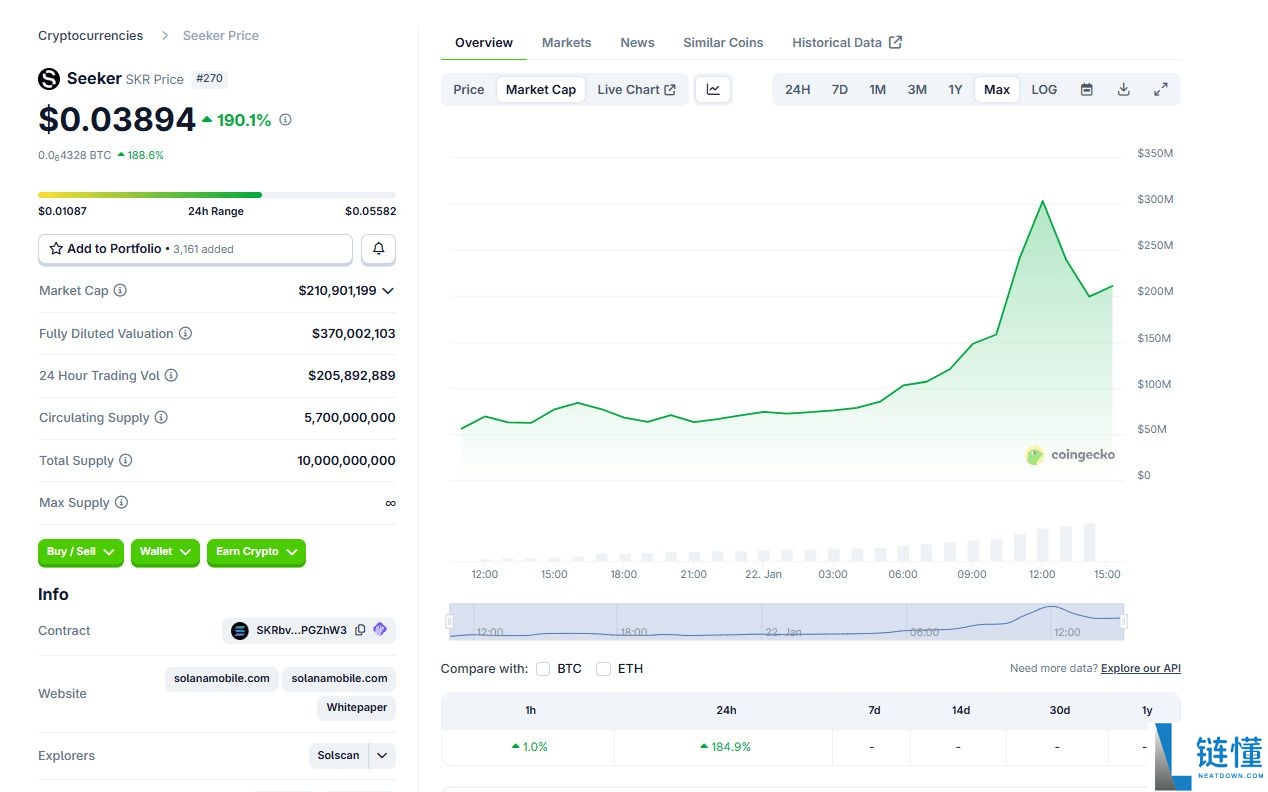The image size is (1268, 792).
Task: Open the Market Cap info tooltip icon
Action: (x=120, y=291)
